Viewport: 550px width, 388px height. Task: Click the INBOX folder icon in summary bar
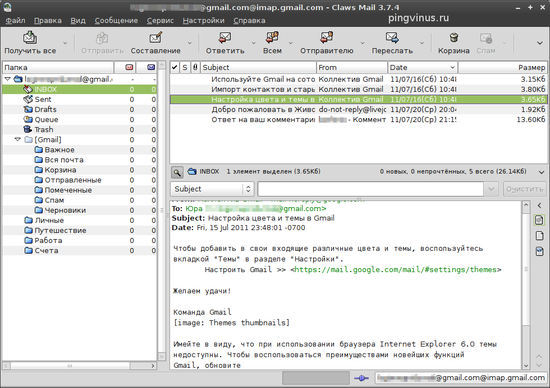tap(192, 172)
